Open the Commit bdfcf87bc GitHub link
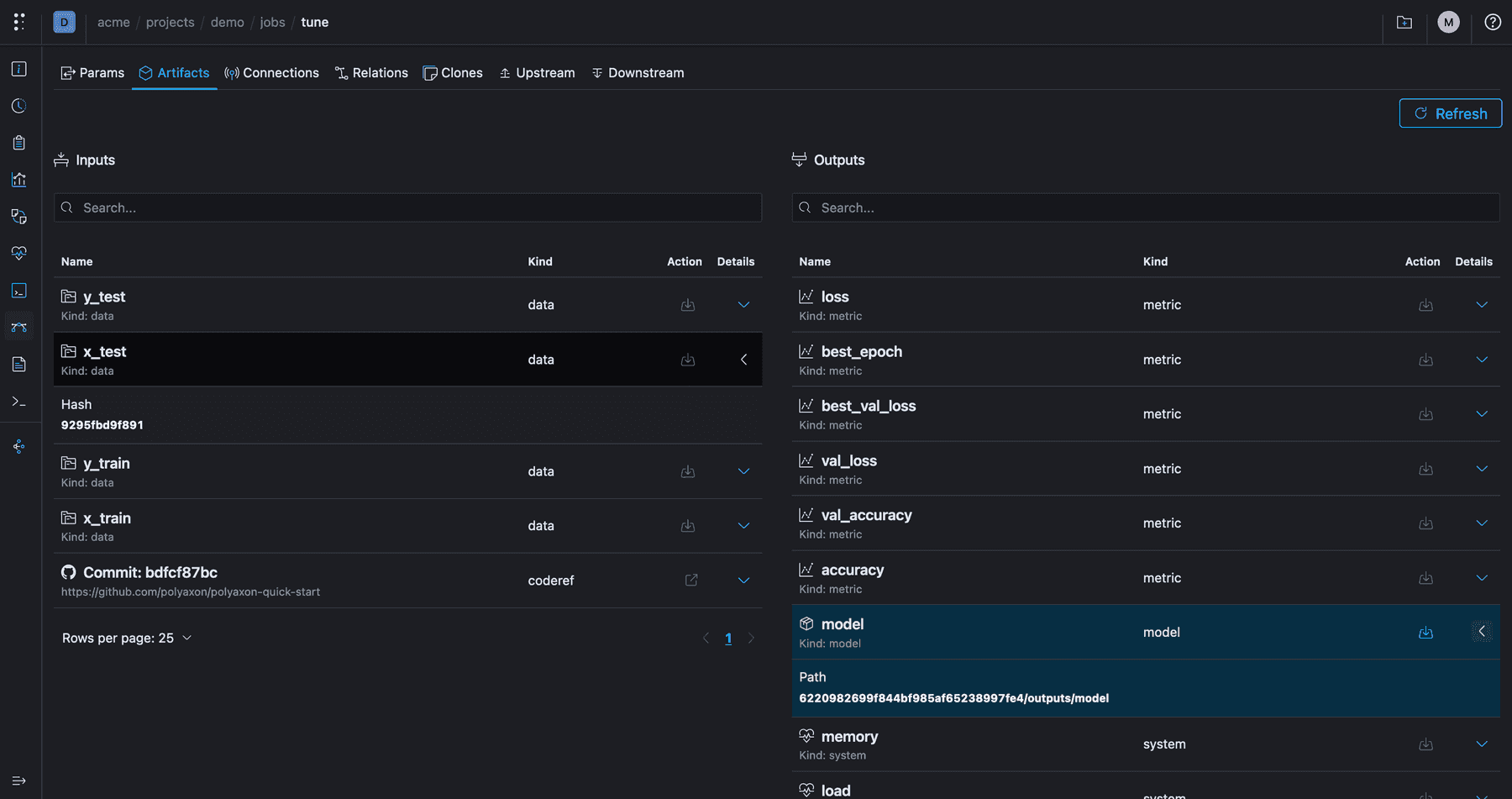Viewport: 1512px width, 799px height. (690, 580)
